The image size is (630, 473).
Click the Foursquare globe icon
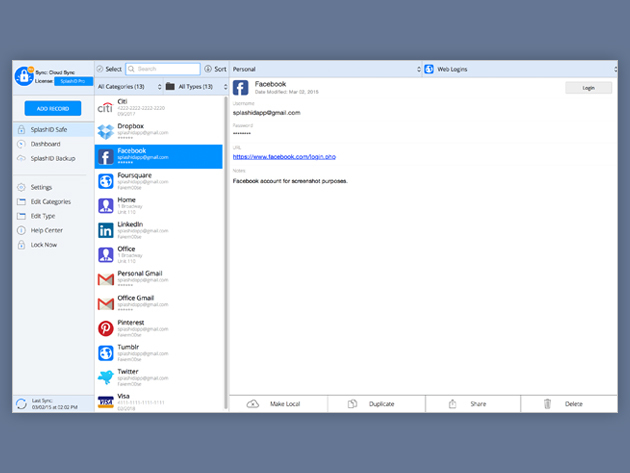click(x=106, y=181)
